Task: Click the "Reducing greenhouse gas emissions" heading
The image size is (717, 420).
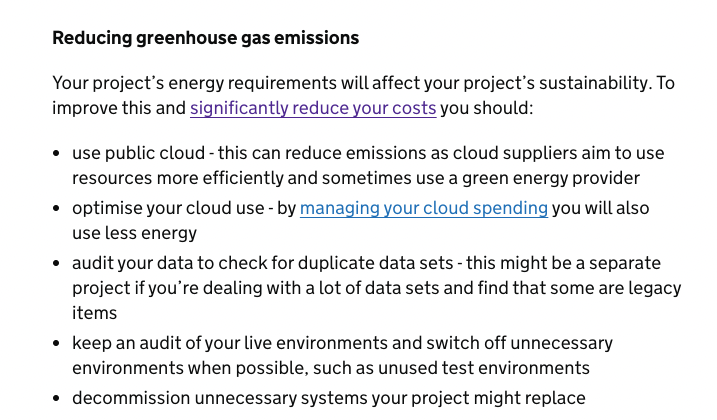Action: (x=205, y=39)
